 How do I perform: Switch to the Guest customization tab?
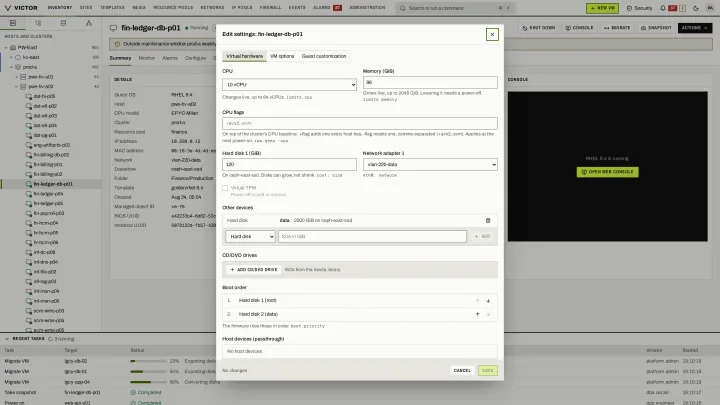pyautogui.click(x=324, y=56)
